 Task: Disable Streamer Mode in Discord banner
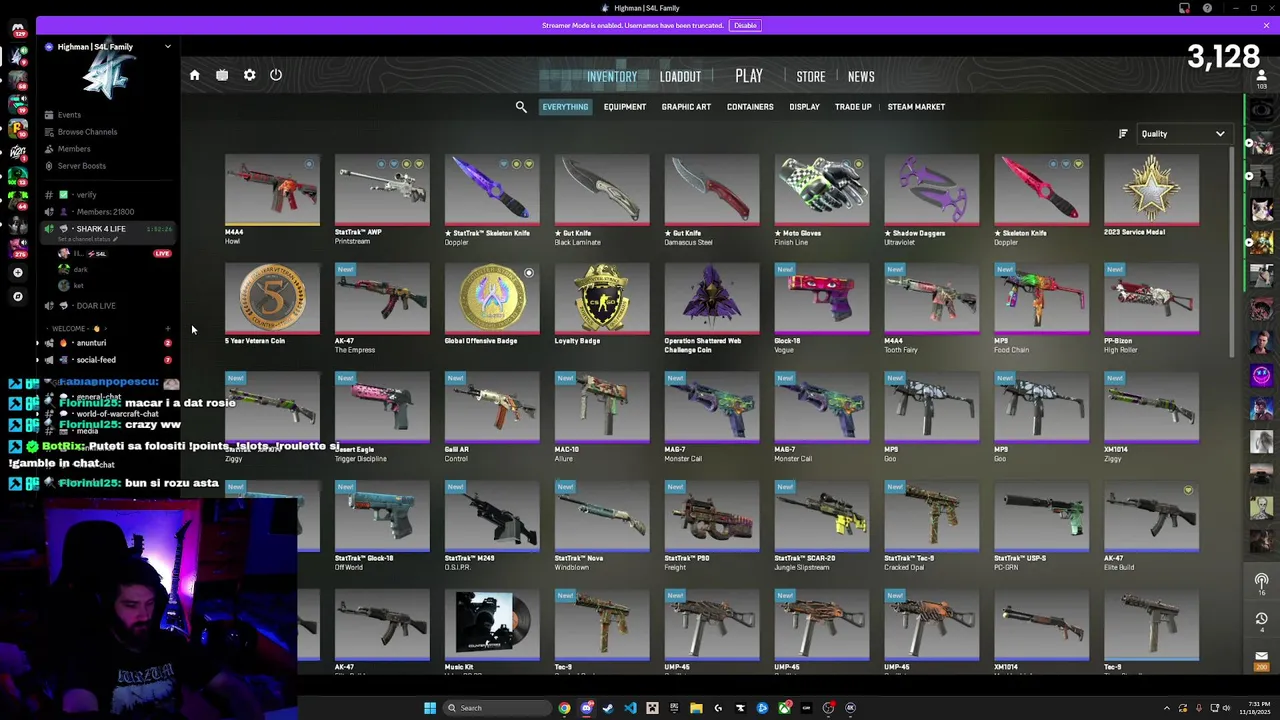tap(745, 25)
